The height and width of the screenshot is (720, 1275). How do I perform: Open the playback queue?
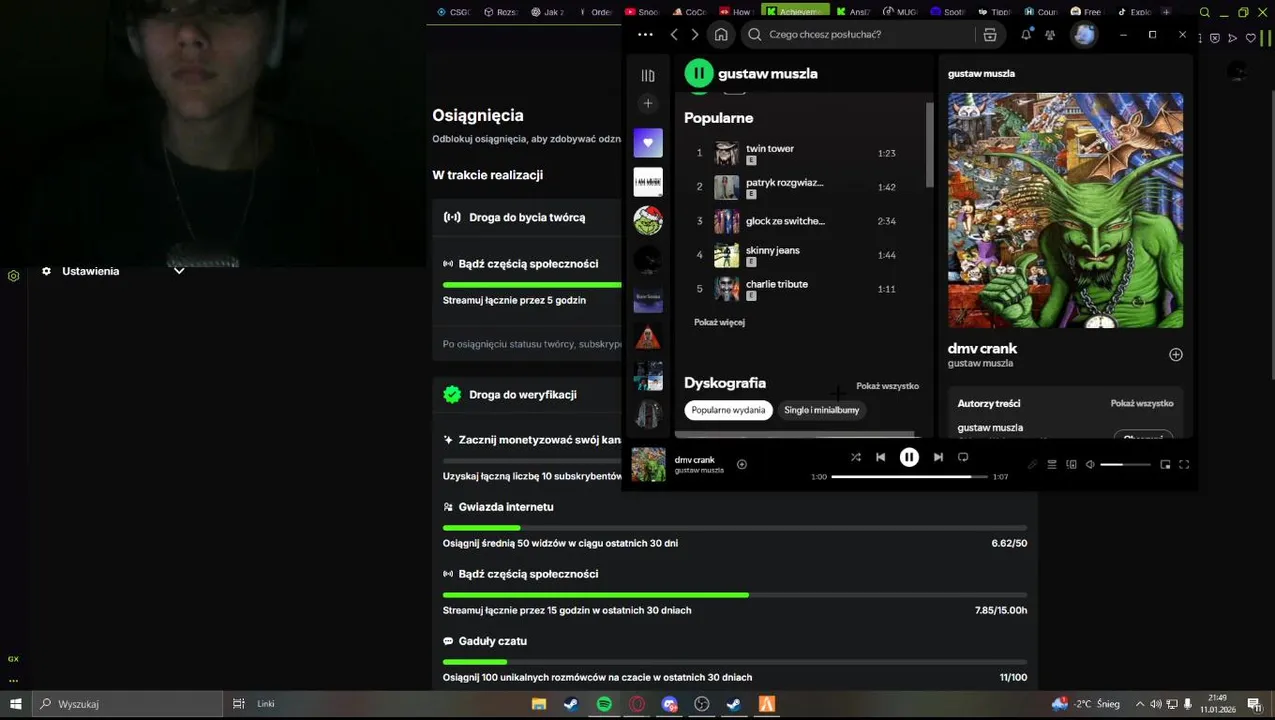(x=1052, y=464)
